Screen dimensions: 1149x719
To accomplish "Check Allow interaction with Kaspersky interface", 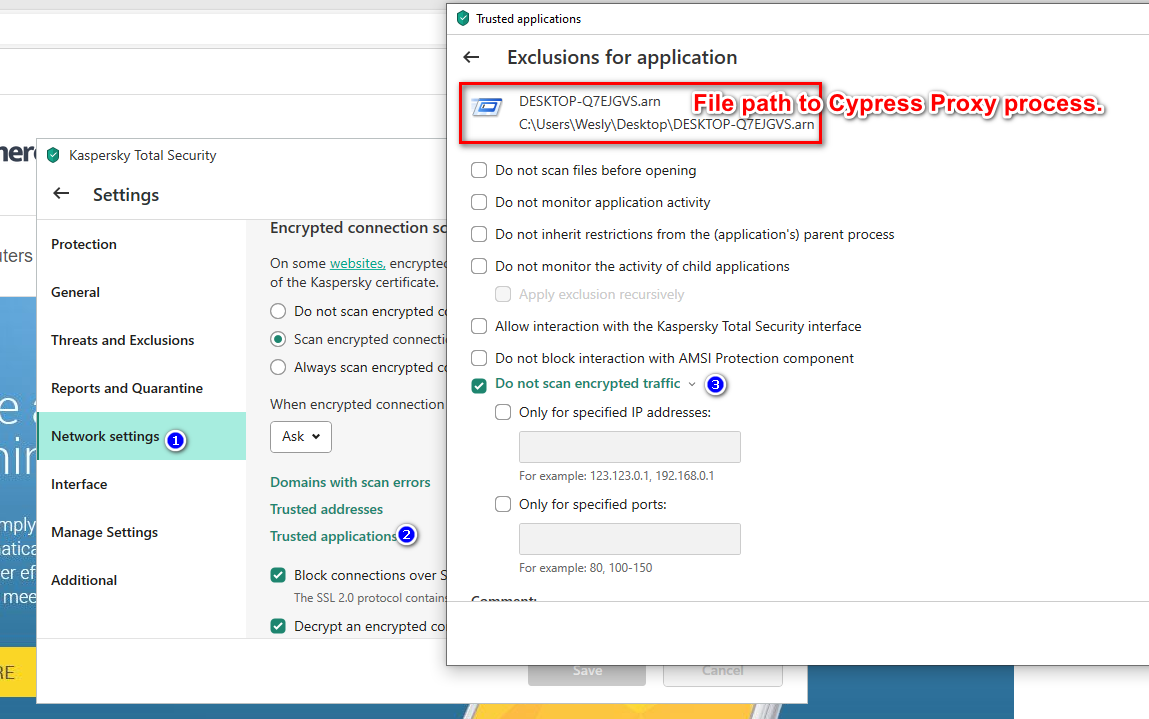I will [479, 326].
